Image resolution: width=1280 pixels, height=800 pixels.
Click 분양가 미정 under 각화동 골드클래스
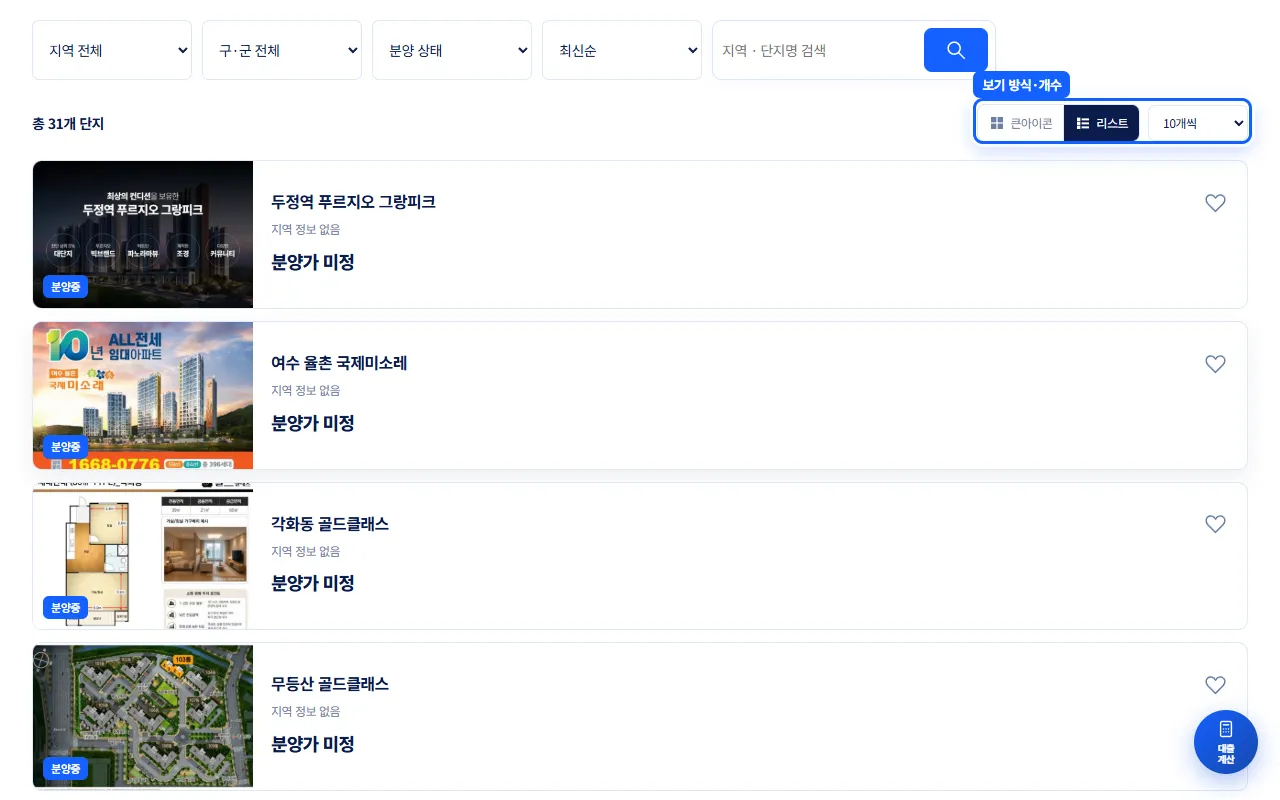pyautogui.click(x=313, y=583)
